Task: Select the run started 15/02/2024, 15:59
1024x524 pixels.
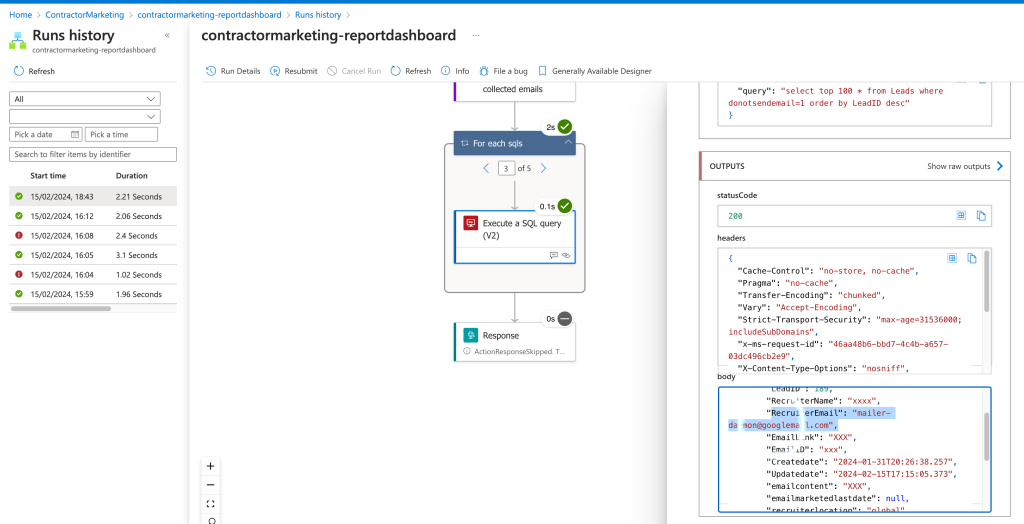Action: pos(93,294)
